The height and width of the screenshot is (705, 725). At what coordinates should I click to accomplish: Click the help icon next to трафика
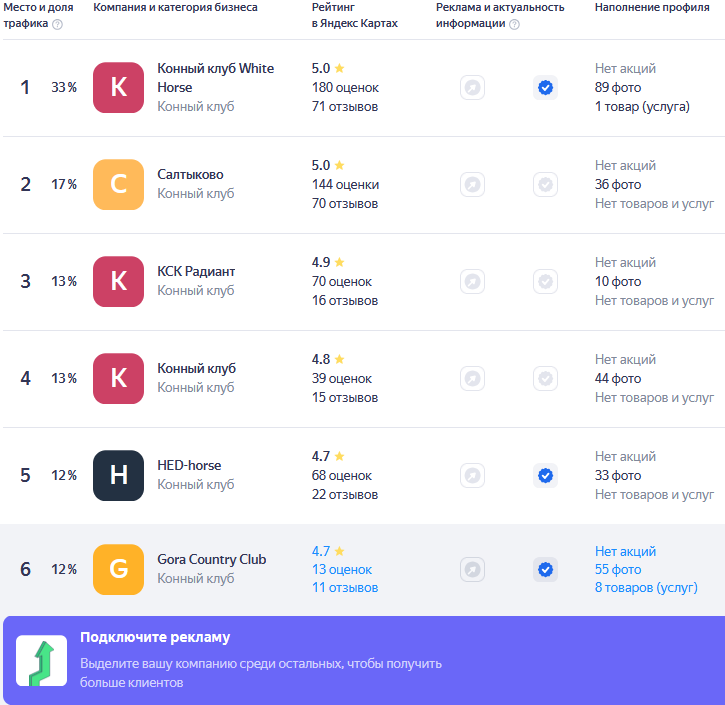point(57,24)
